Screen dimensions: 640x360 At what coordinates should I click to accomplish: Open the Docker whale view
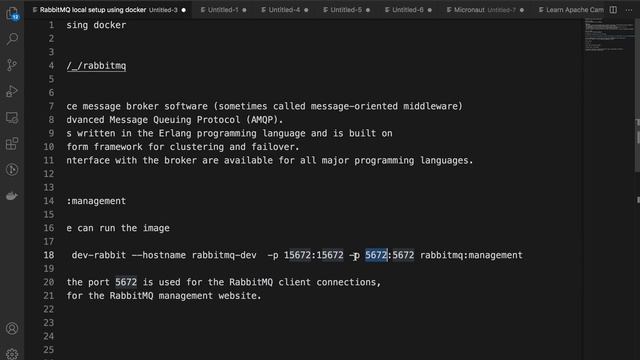tap(12, 196)
